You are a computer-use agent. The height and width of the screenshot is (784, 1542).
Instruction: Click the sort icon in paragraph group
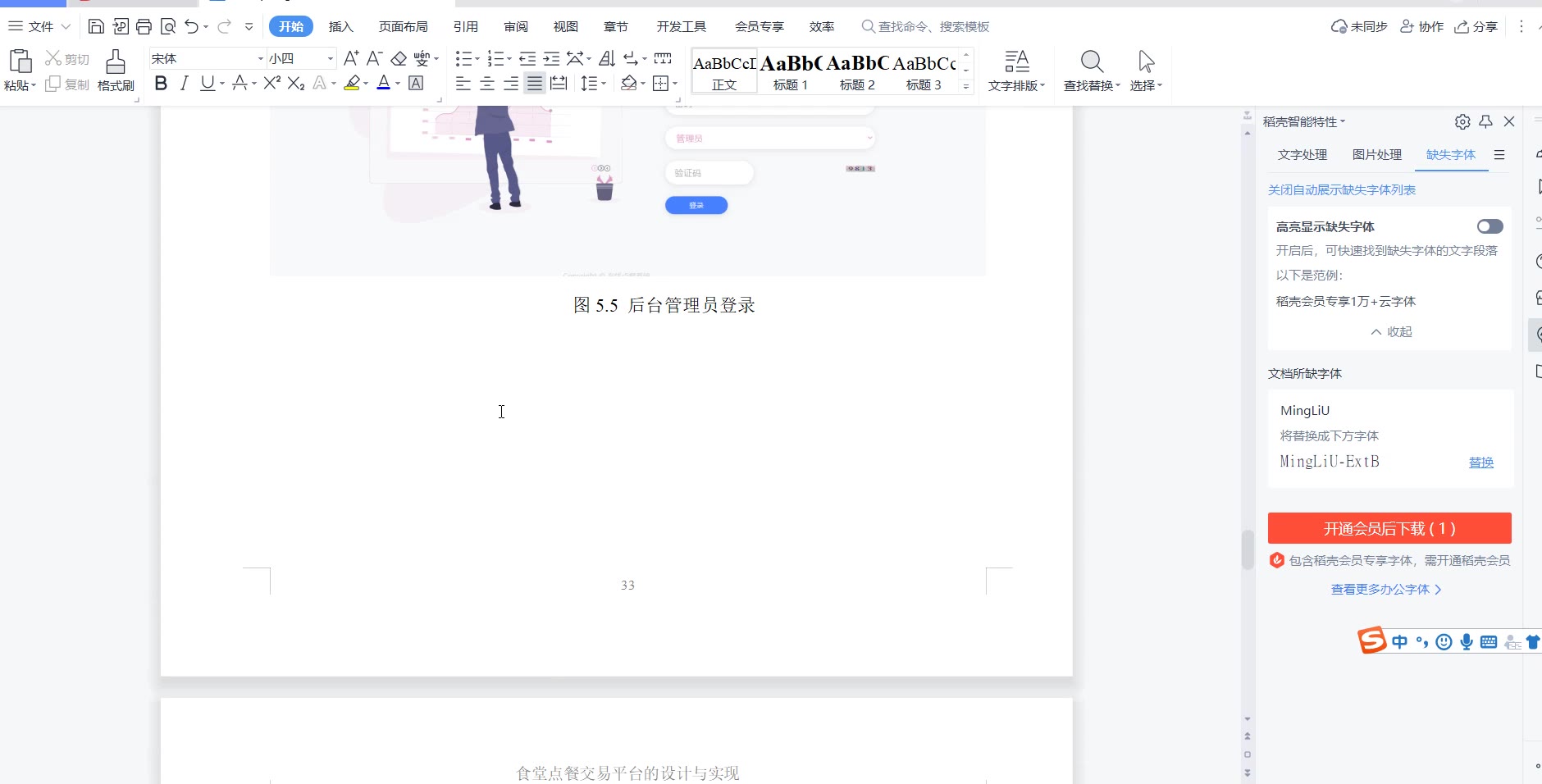(607, 58)
